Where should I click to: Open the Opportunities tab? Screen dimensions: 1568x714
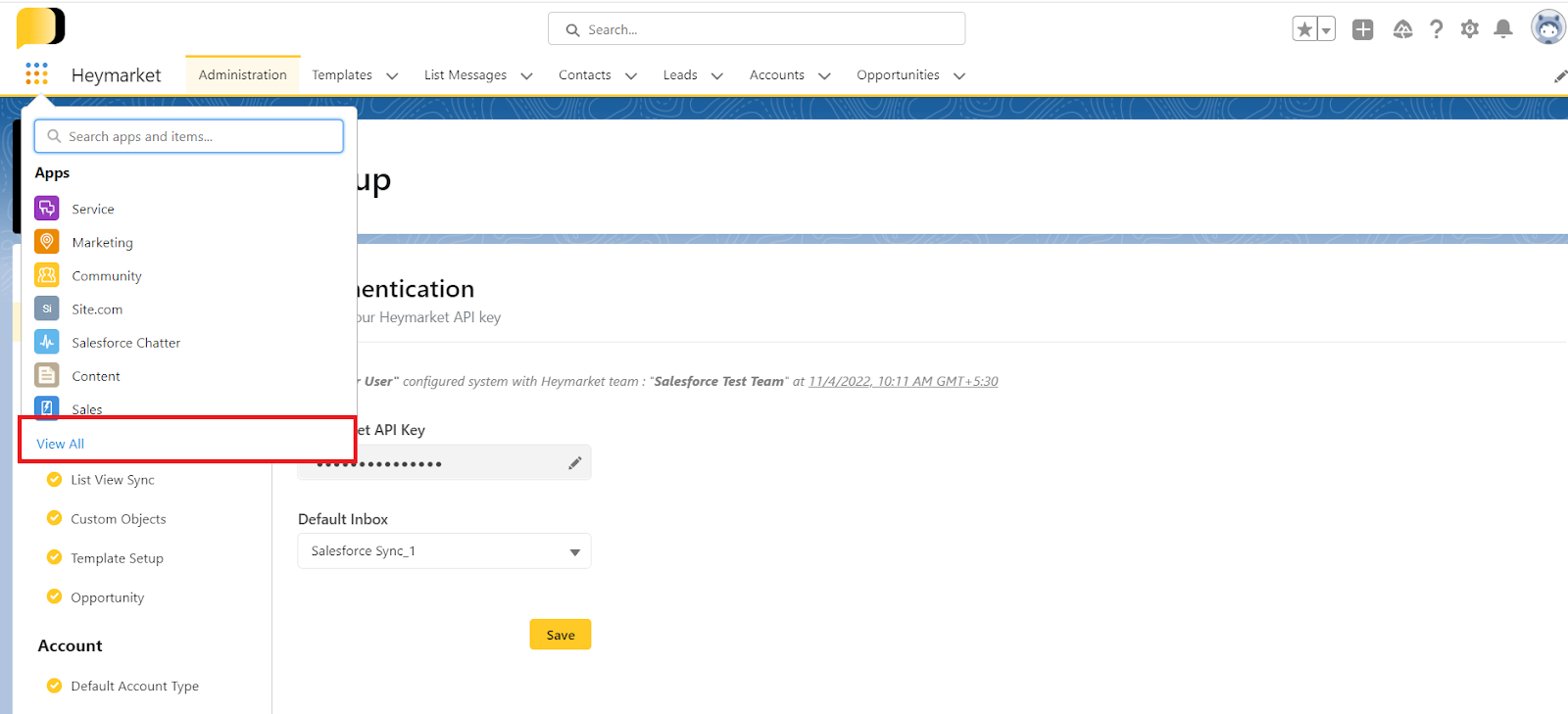[x=898, y=75]
